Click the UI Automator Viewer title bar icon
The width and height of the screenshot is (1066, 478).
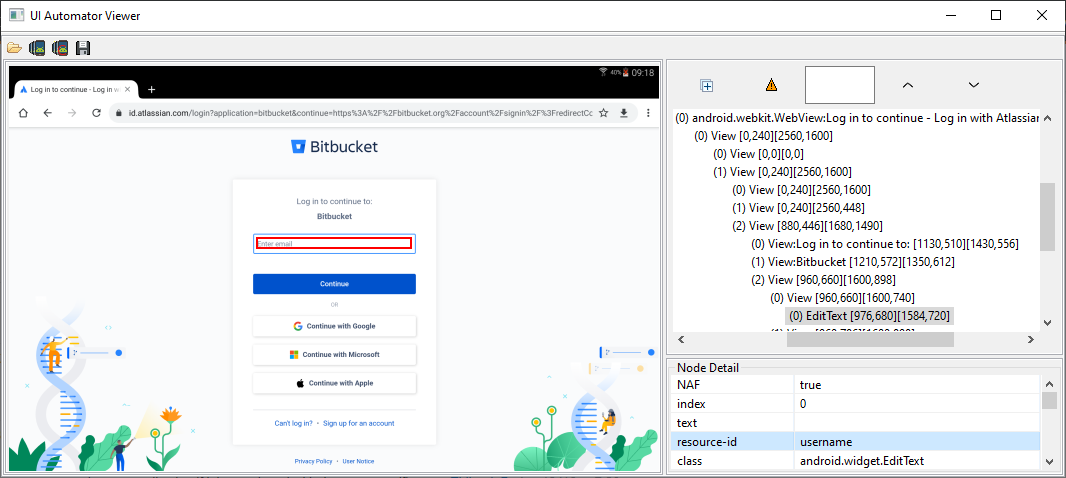tap(16, 15)
